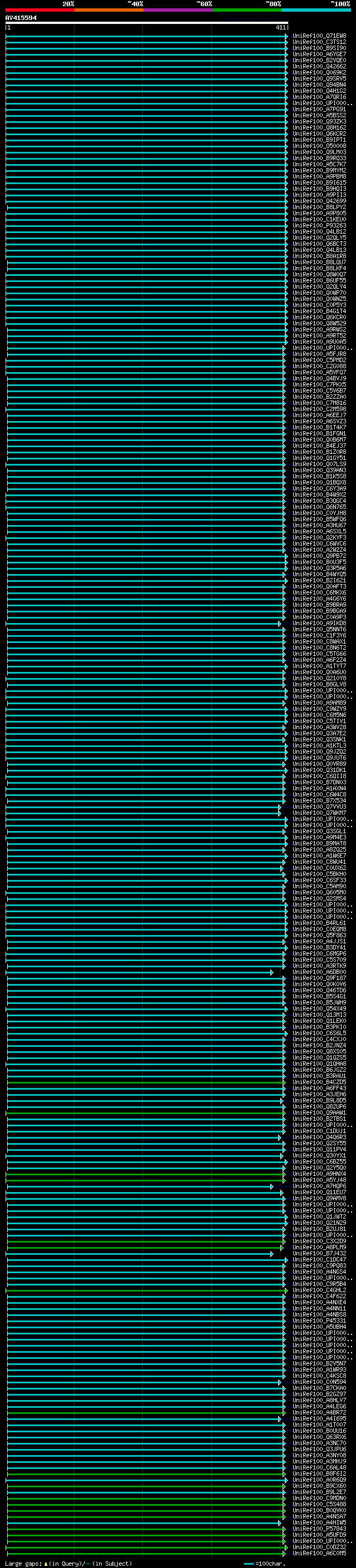This screenshot has width=356, height=1568.
Task: Select the query label AV415594
Action: [21, 18]
